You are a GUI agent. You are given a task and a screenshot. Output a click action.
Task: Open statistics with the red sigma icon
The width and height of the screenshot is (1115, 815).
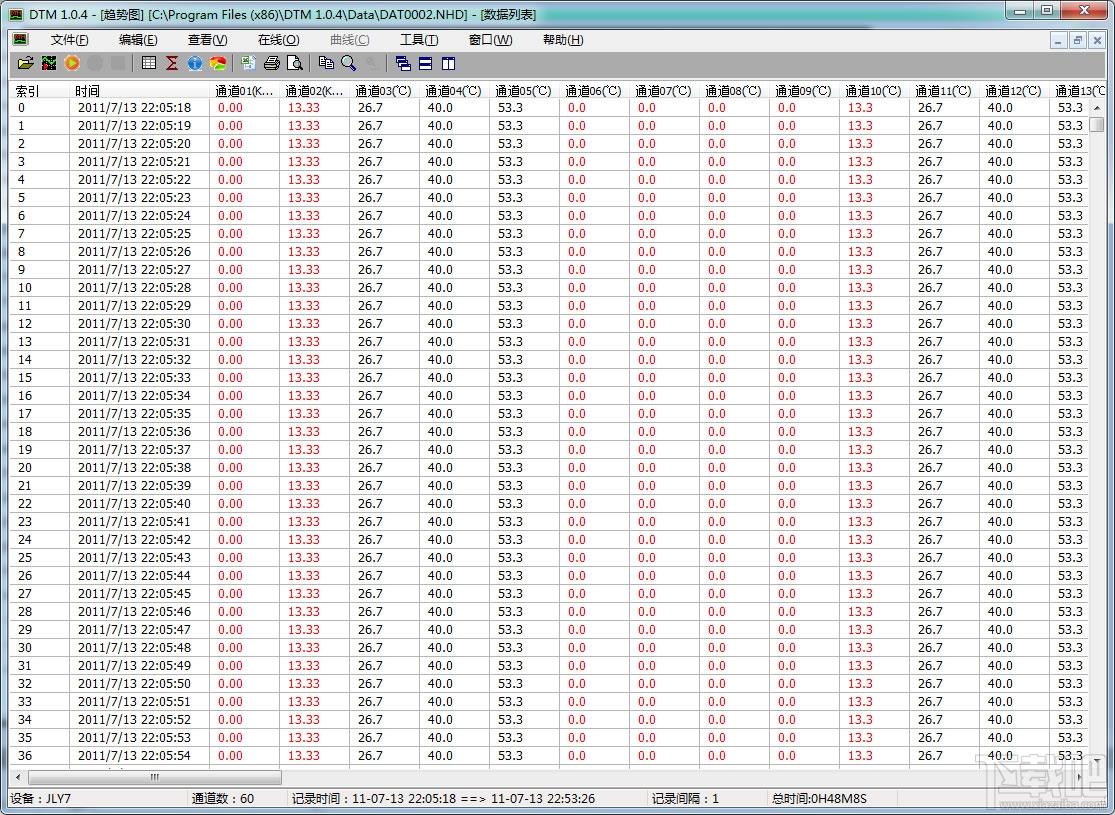pyautogui.click(x=172, y=63)
